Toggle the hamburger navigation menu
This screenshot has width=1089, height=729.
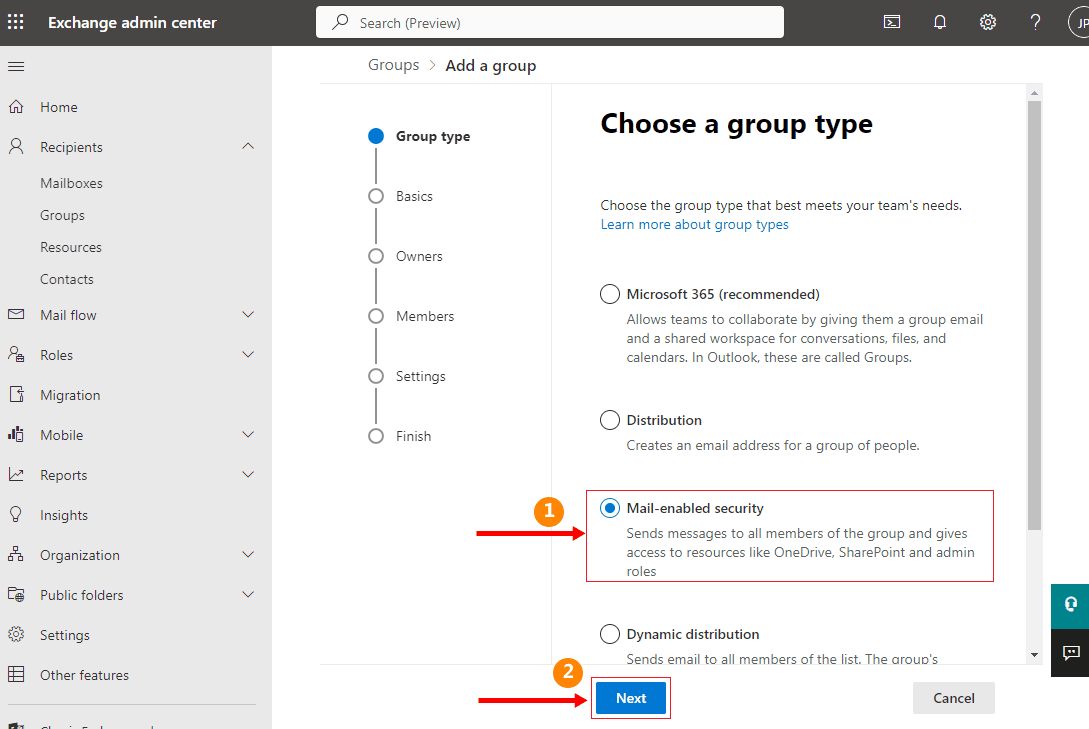click(x=16, y=67)
